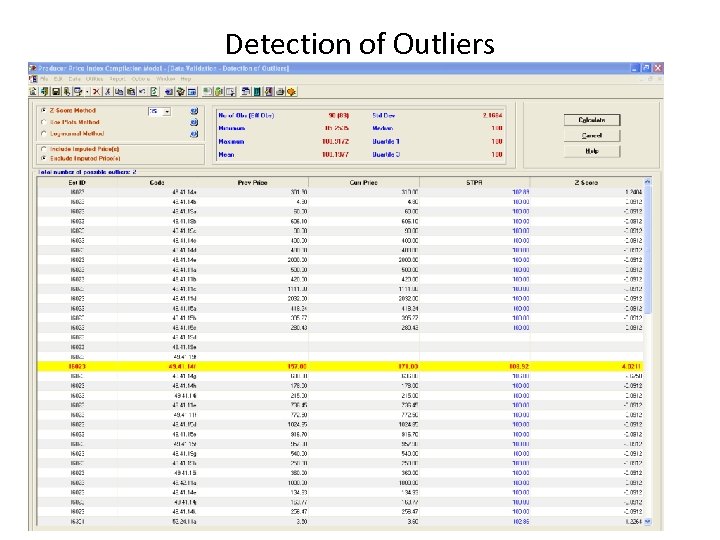720x540 pixels.
Task: Select the Box Plots Method radio button
Action: (x=44, y=122)
